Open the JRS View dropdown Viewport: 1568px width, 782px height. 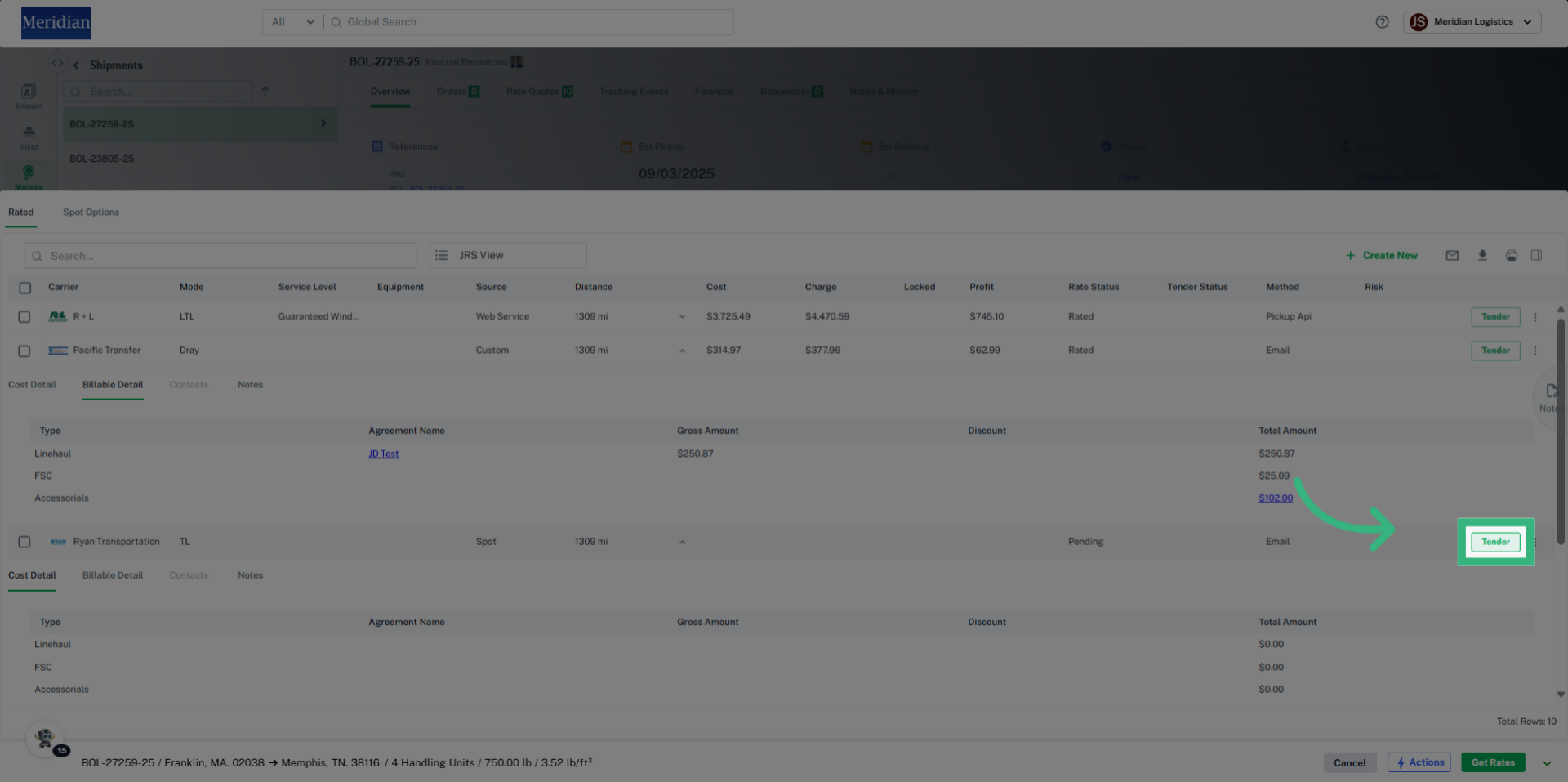[x=508, y=256]
